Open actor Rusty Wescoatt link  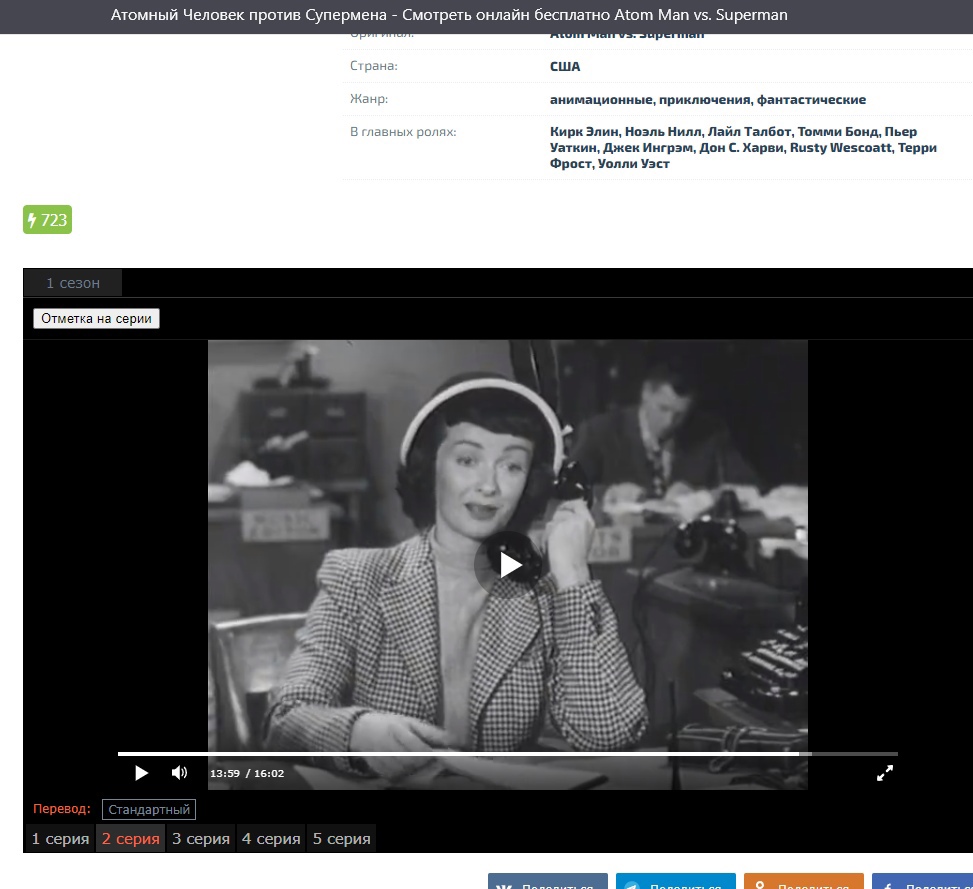[840, 148]
